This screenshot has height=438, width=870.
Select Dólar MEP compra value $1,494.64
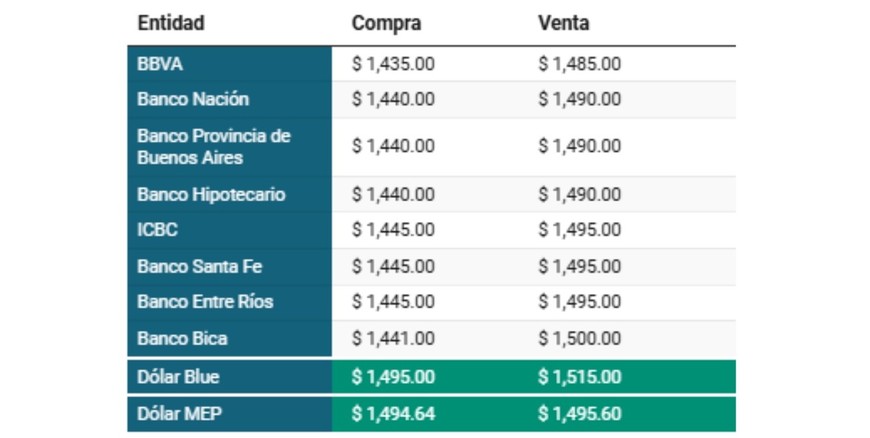click(393, 414)
